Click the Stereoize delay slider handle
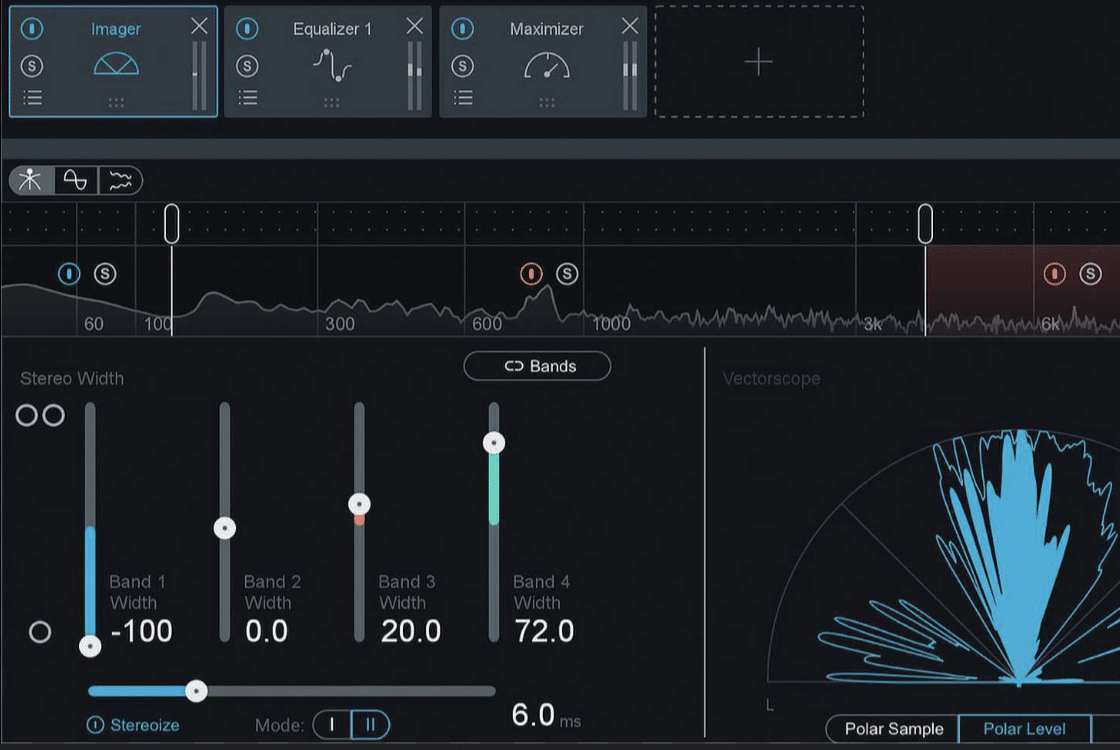1120x750 pixels. click(x=196, y=691)
